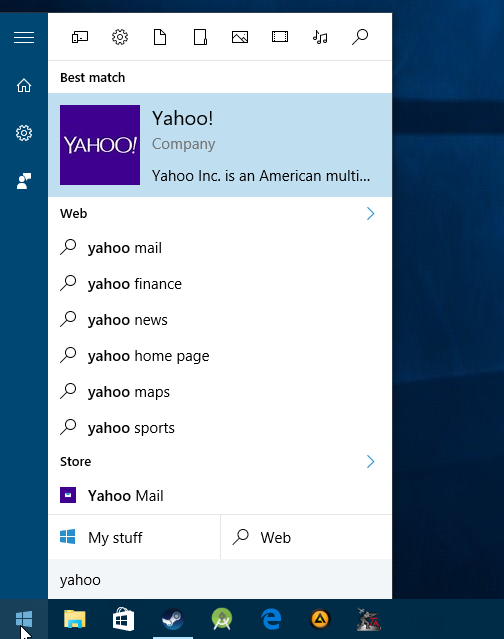Launch File Explorer from taskbar
Viewport: 504px width, 639px height.
(x=75, y=619)
